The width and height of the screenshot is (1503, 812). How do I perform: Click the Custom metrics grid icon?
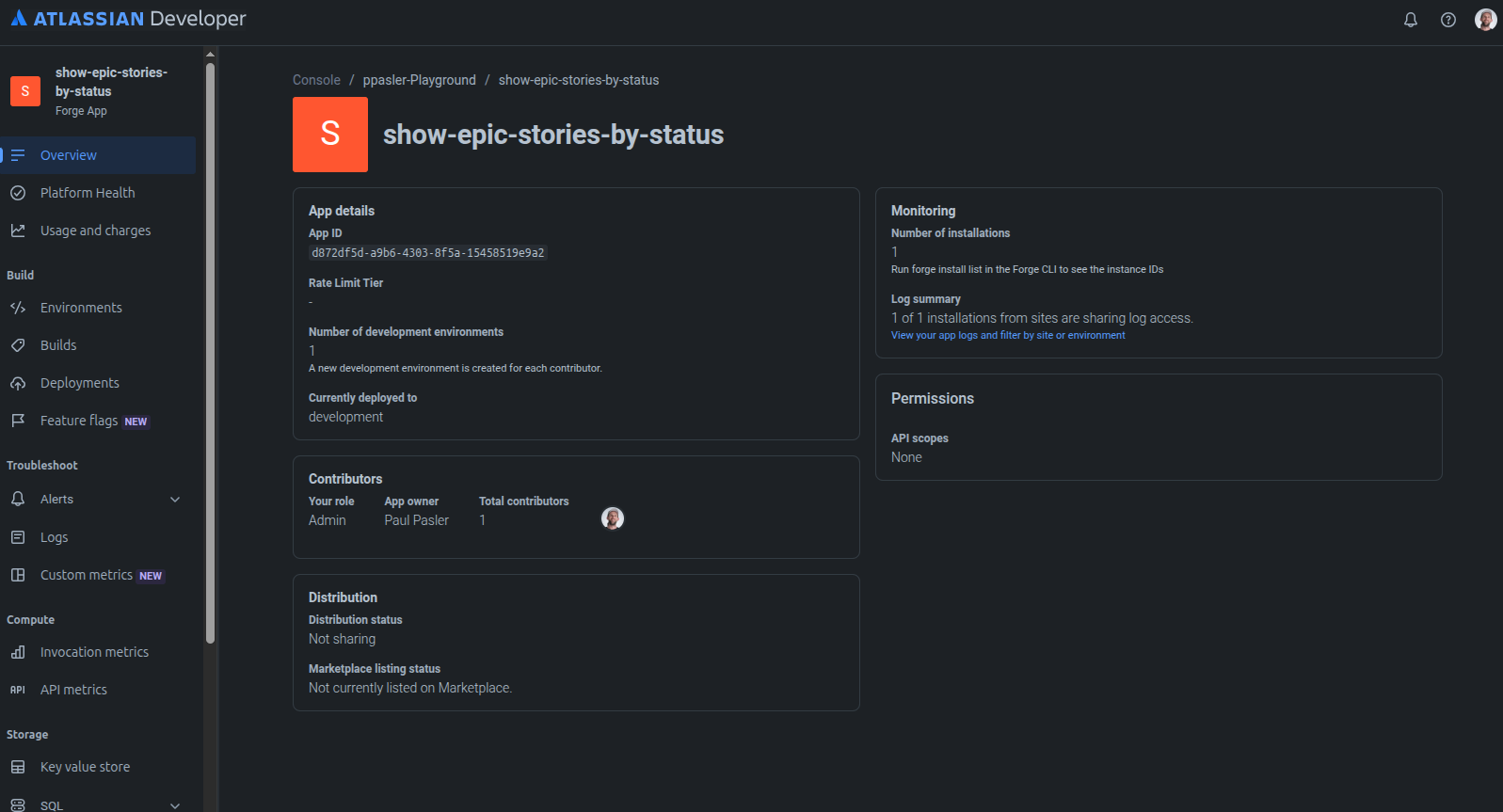pyautogui.click(x=18, y=575)
